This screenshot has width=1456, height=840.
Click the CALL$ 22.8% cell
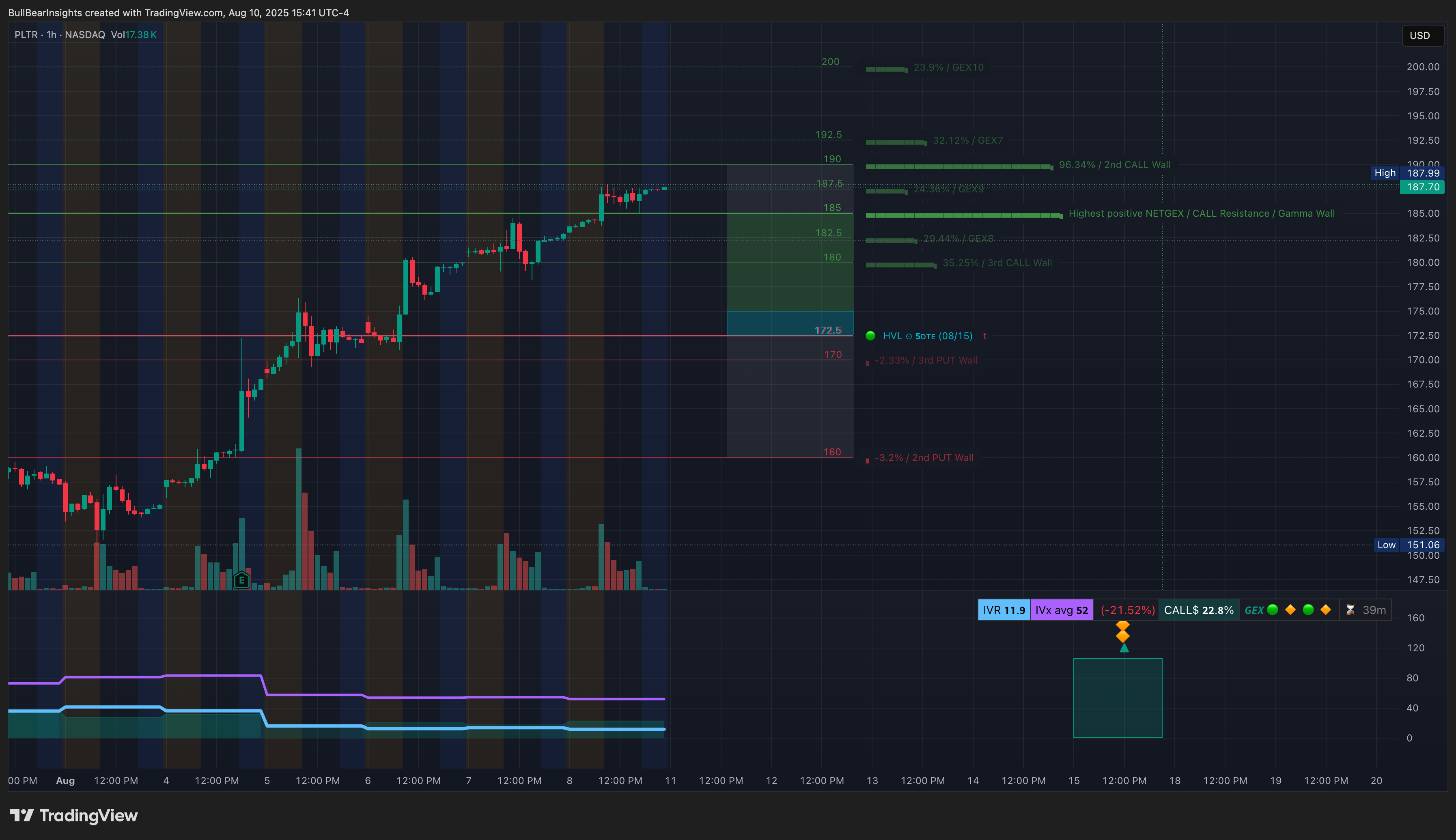[1199, 610]
